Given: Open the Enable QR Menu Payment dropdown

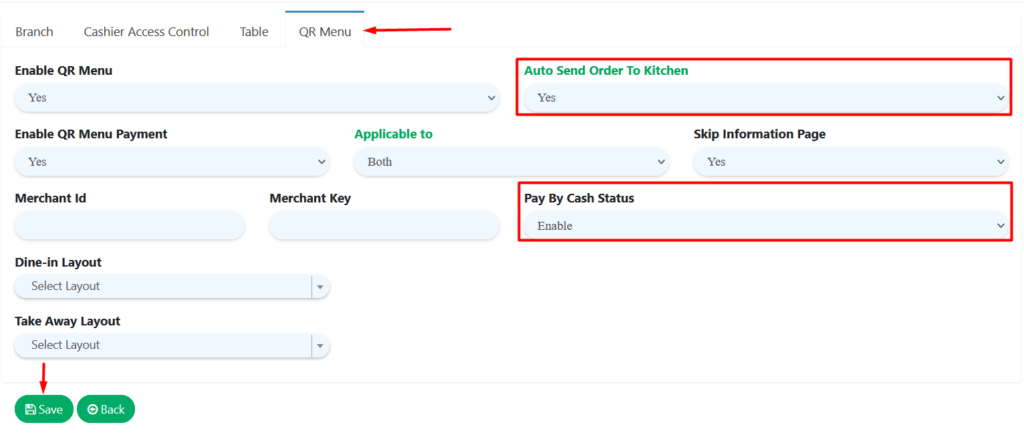Looking at the screenshot, I should click(x=171, y=162).
